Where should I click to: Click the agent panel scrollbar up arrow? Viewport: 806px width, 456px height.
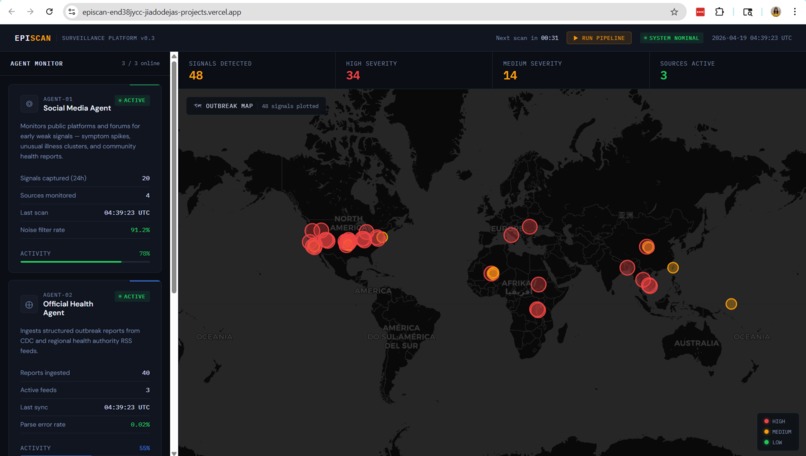174,56
